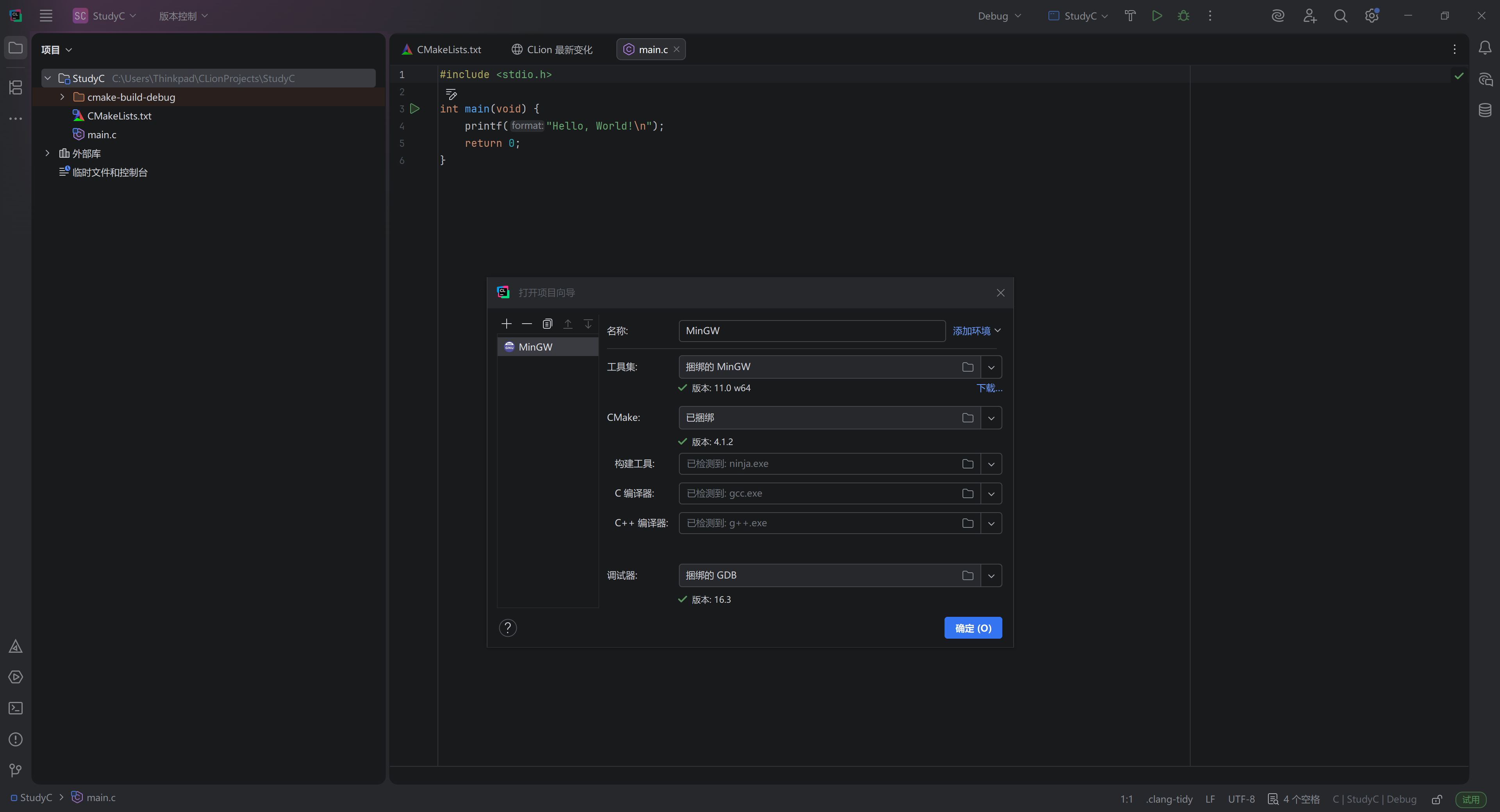
Task: Run StudyC with the green play icon
Action: tap(1157, 16)
